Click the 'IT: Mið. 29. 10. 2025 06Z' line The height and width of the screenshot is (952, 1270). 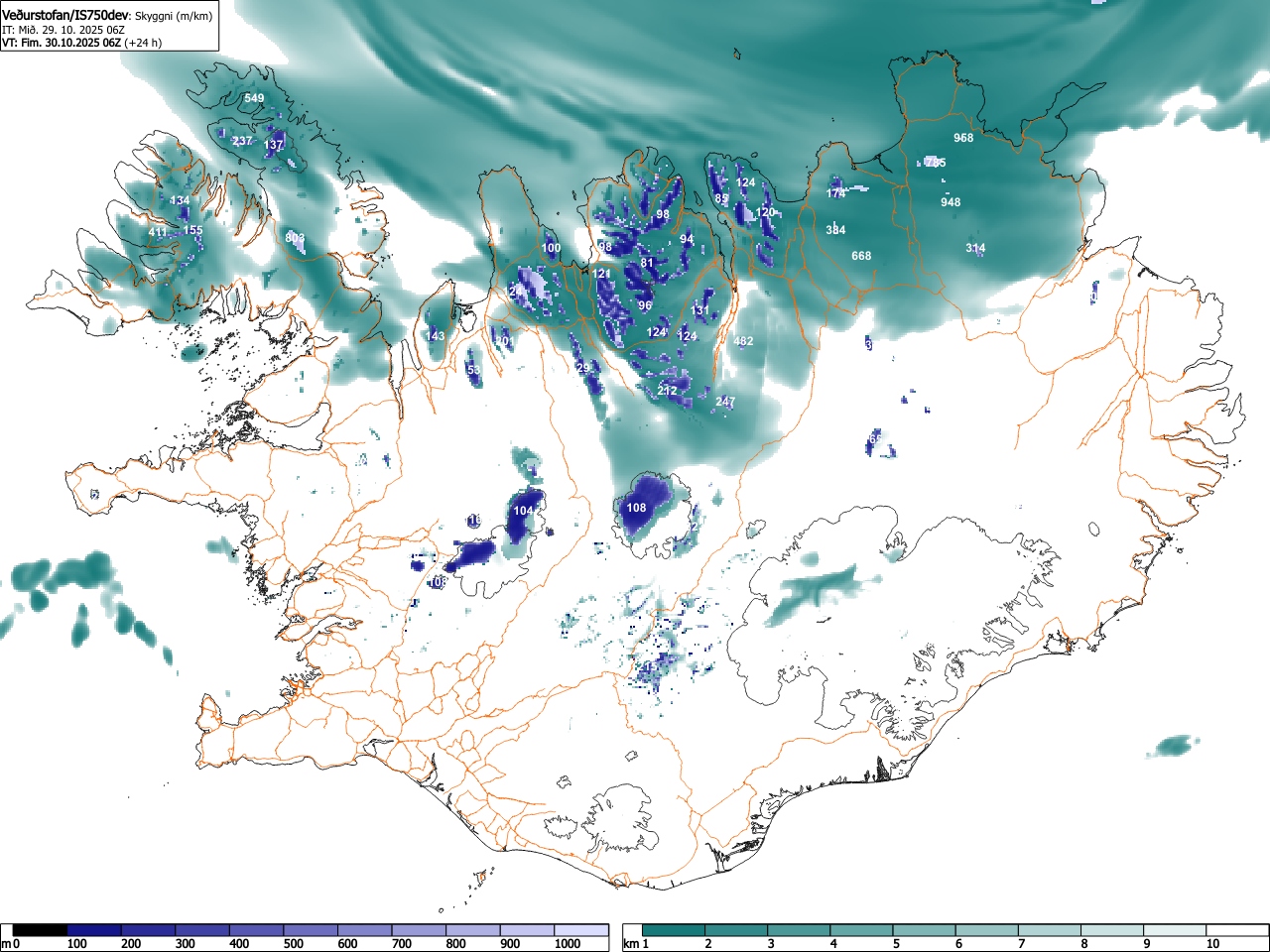(x=62, y=30)
